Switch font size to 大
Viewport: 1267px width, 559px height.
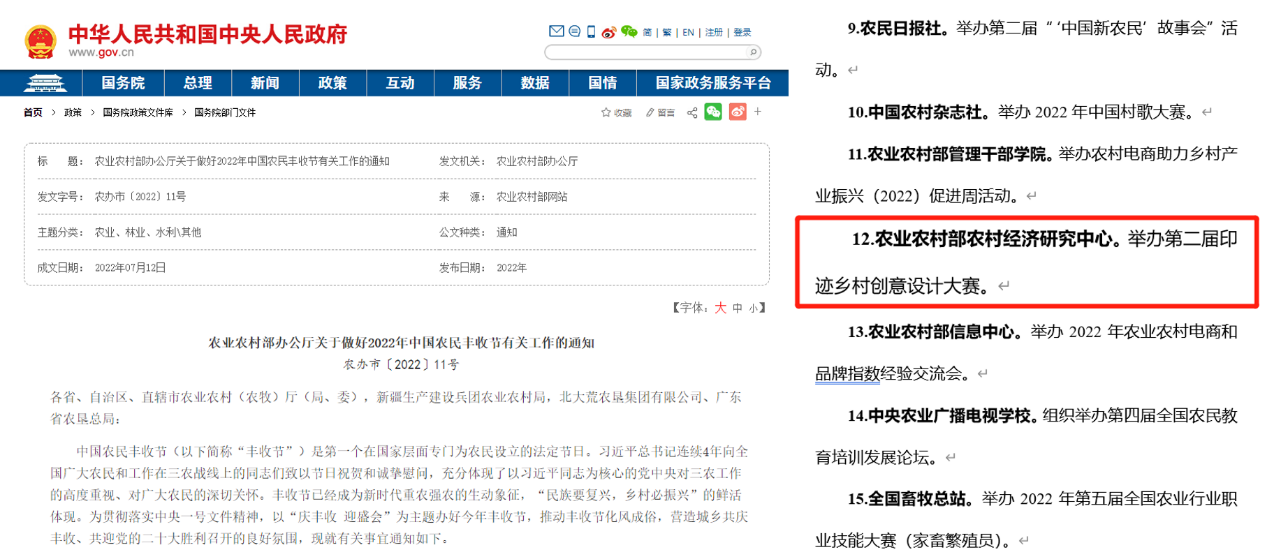[719, 308]
